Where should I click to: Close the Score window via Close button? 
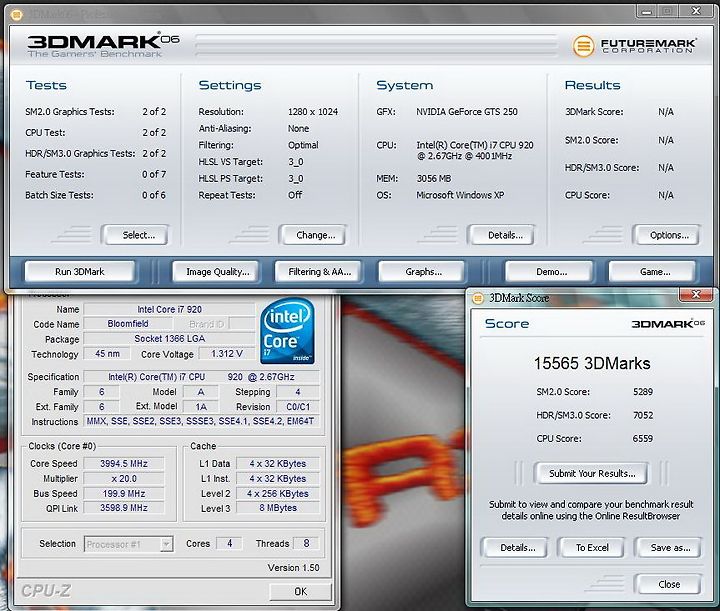669,584
